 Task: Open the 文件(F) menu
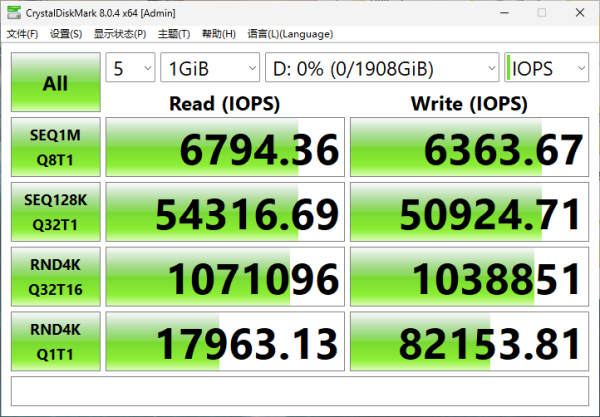pyautogui.click(x=23, y=34)
